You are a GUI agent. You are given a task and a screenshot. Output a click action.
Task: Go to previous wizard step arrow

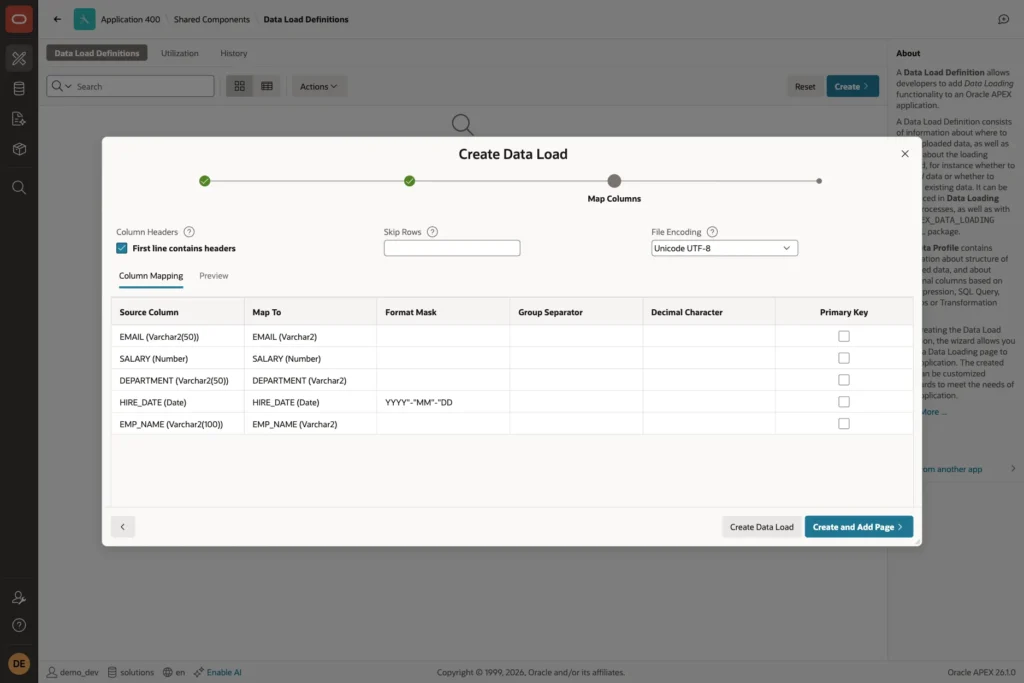[x=123, y=527]
